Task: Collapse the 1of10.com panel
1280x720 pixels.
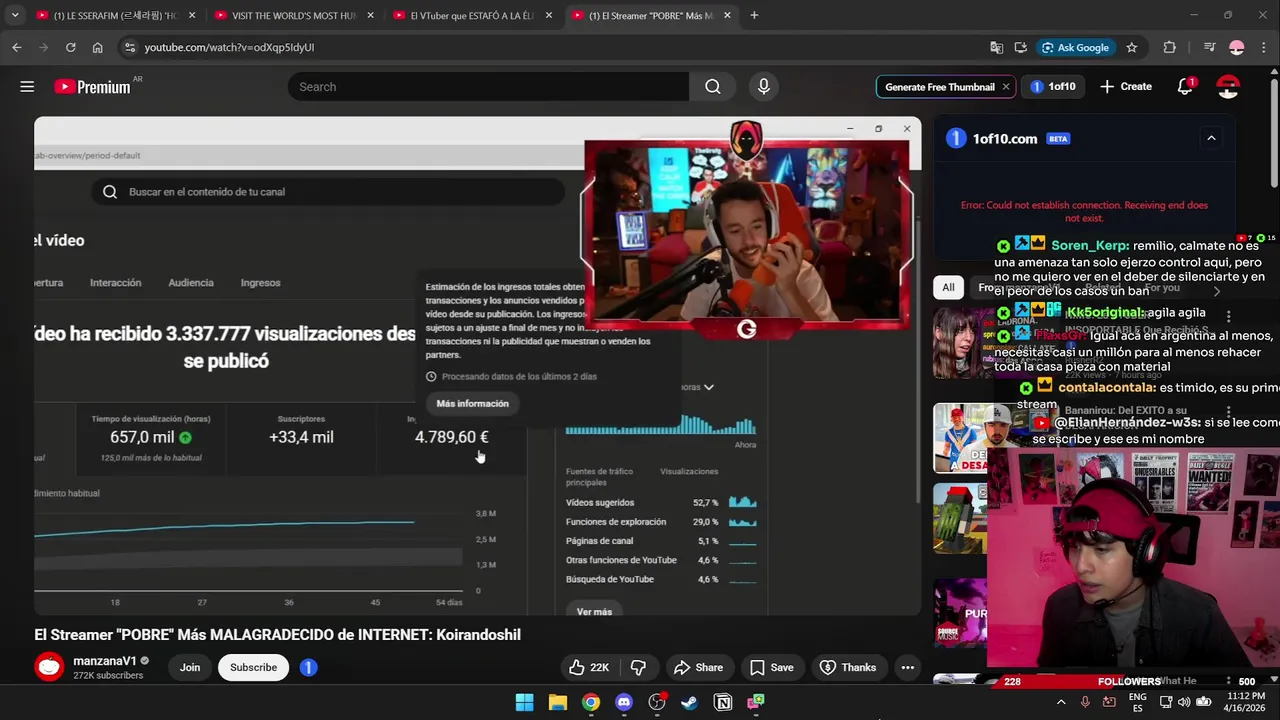Action: pos(1211,138)
